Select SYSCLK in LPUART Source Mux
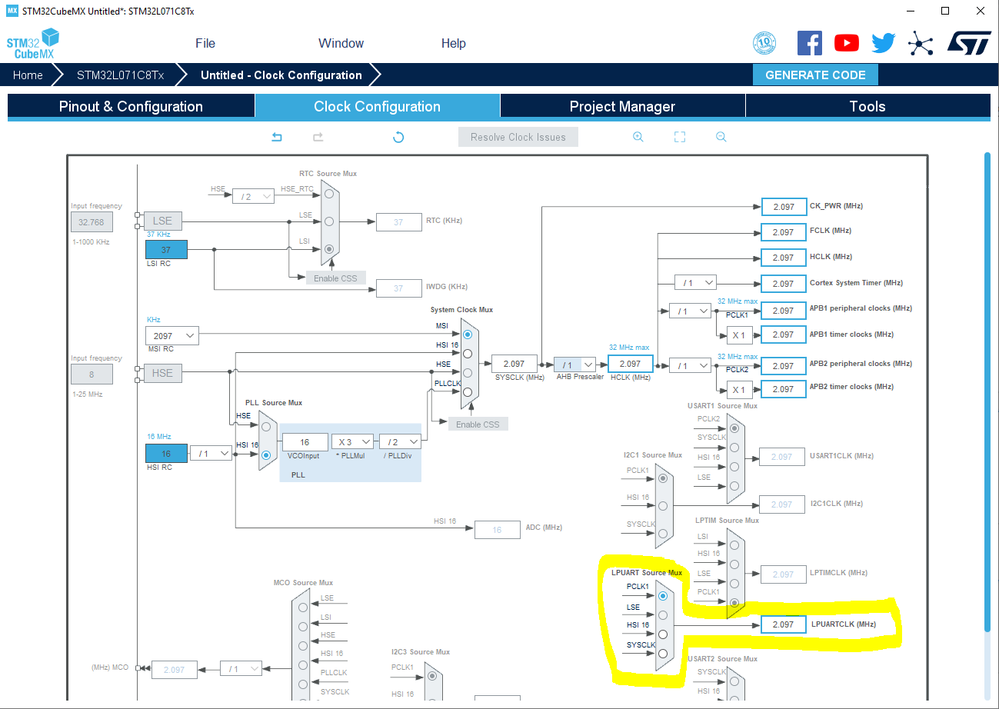This screenshot has height=709, width=999. click(x=663, y=654)
